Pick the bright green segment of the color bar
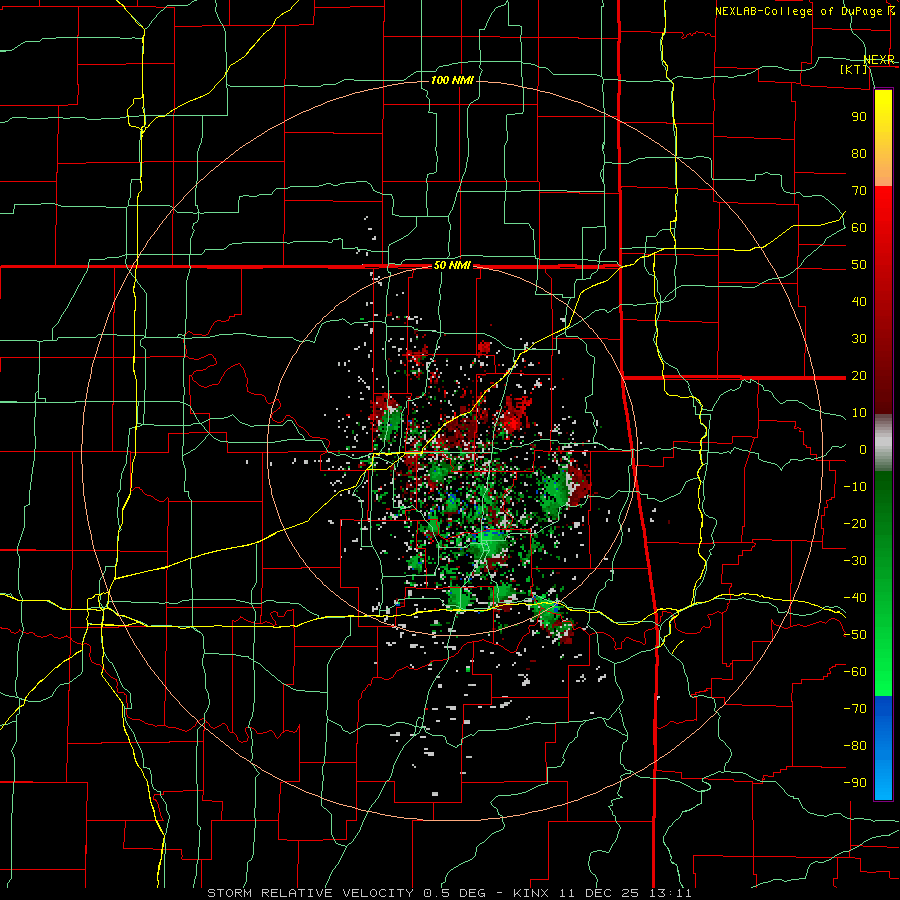The width and height of the screenshot is (900, 900). (x=883, y=666)
